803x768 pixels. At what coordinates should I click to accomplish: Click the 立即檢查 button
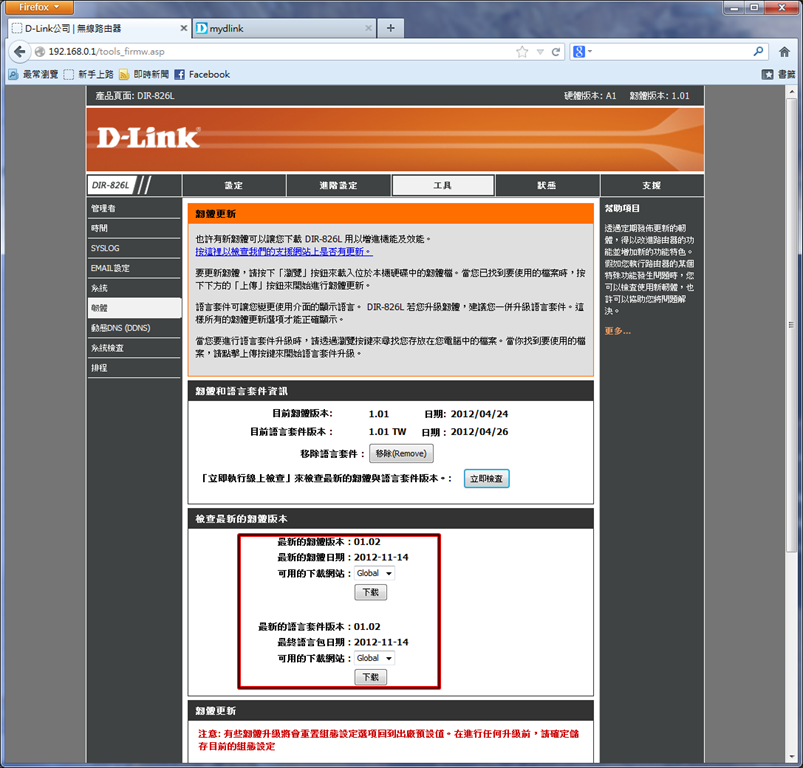point(487,479)
